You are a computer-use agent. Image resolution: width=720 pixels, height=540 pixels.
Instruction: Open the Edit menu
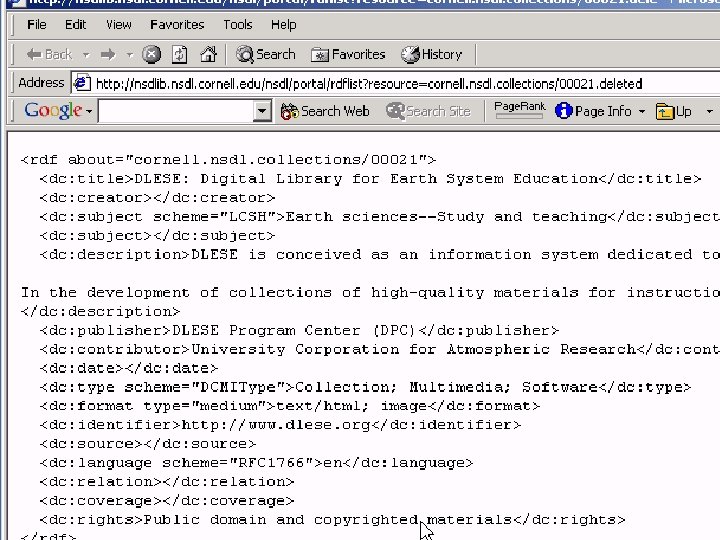[x=75, y=24]
